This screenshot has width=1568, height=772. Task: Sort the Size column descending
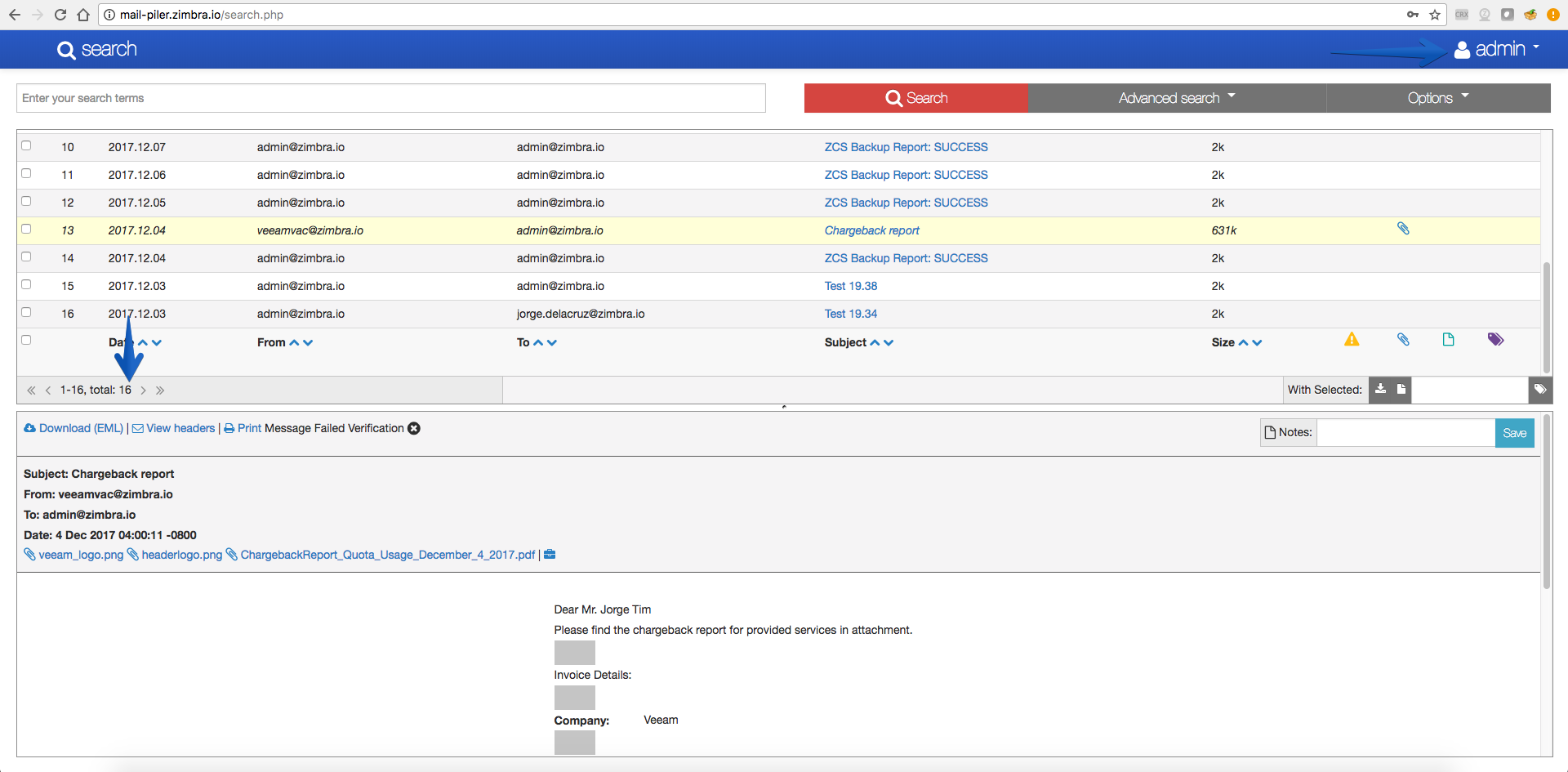[x=1257, y=343]
